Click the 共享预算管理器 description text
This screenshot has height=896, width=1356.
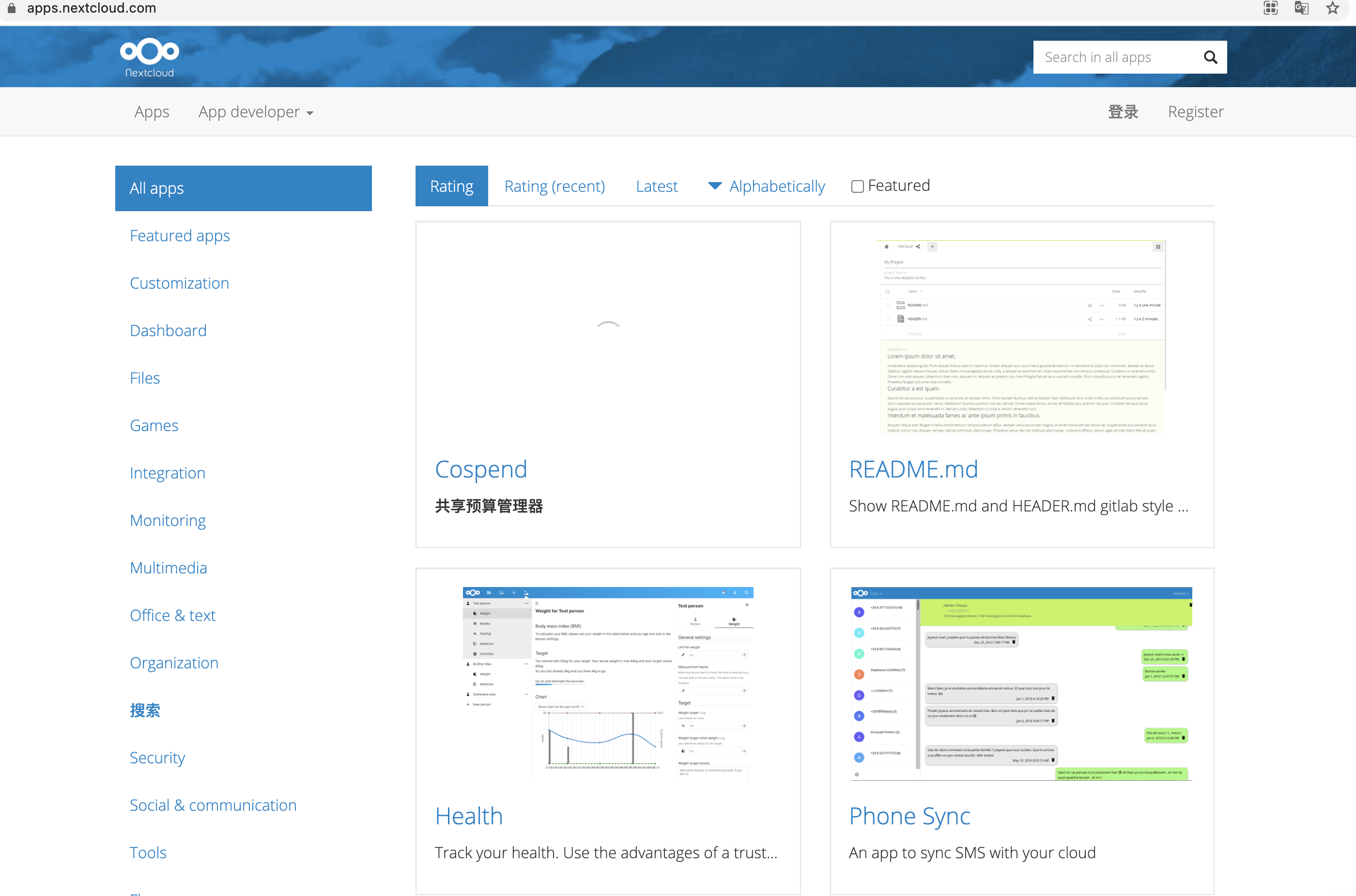click(489, 506)
